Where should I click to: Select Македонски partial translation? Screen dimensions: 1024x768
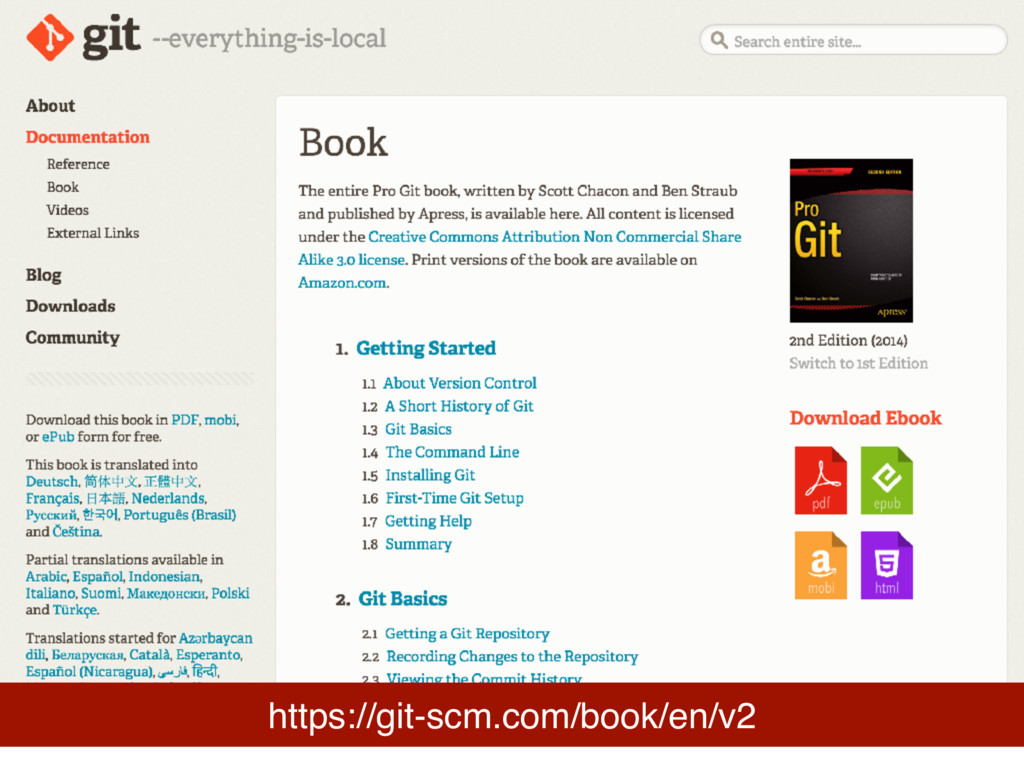pyautogui.click(x=166, y=594)
